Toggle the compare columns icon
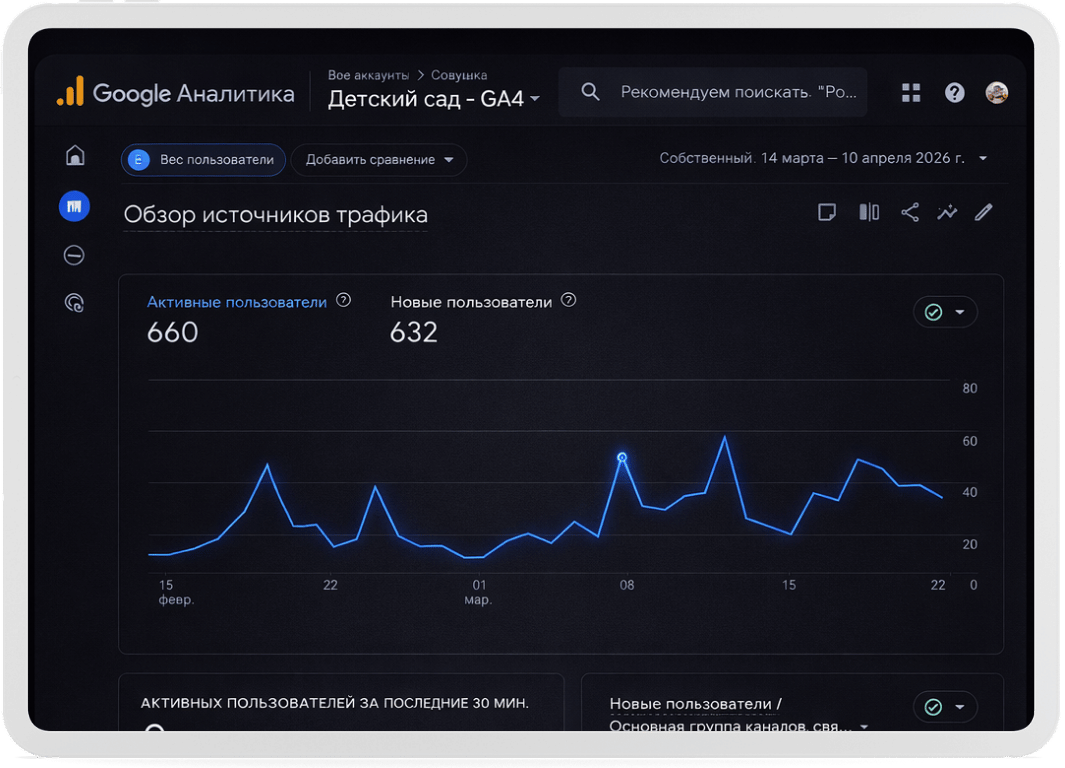Screen dimensions: 1065x768 (x=869, y=212)
